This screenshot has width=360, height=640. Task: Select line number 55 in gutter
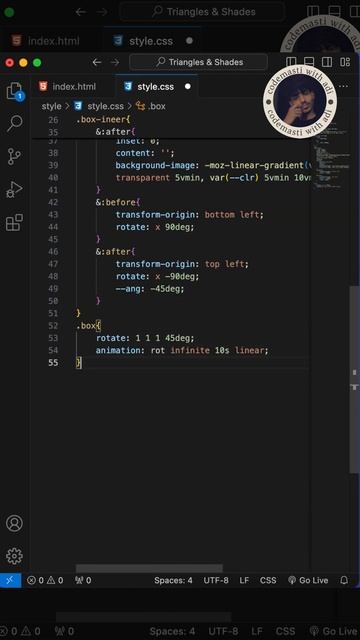[x=53, y=362]
